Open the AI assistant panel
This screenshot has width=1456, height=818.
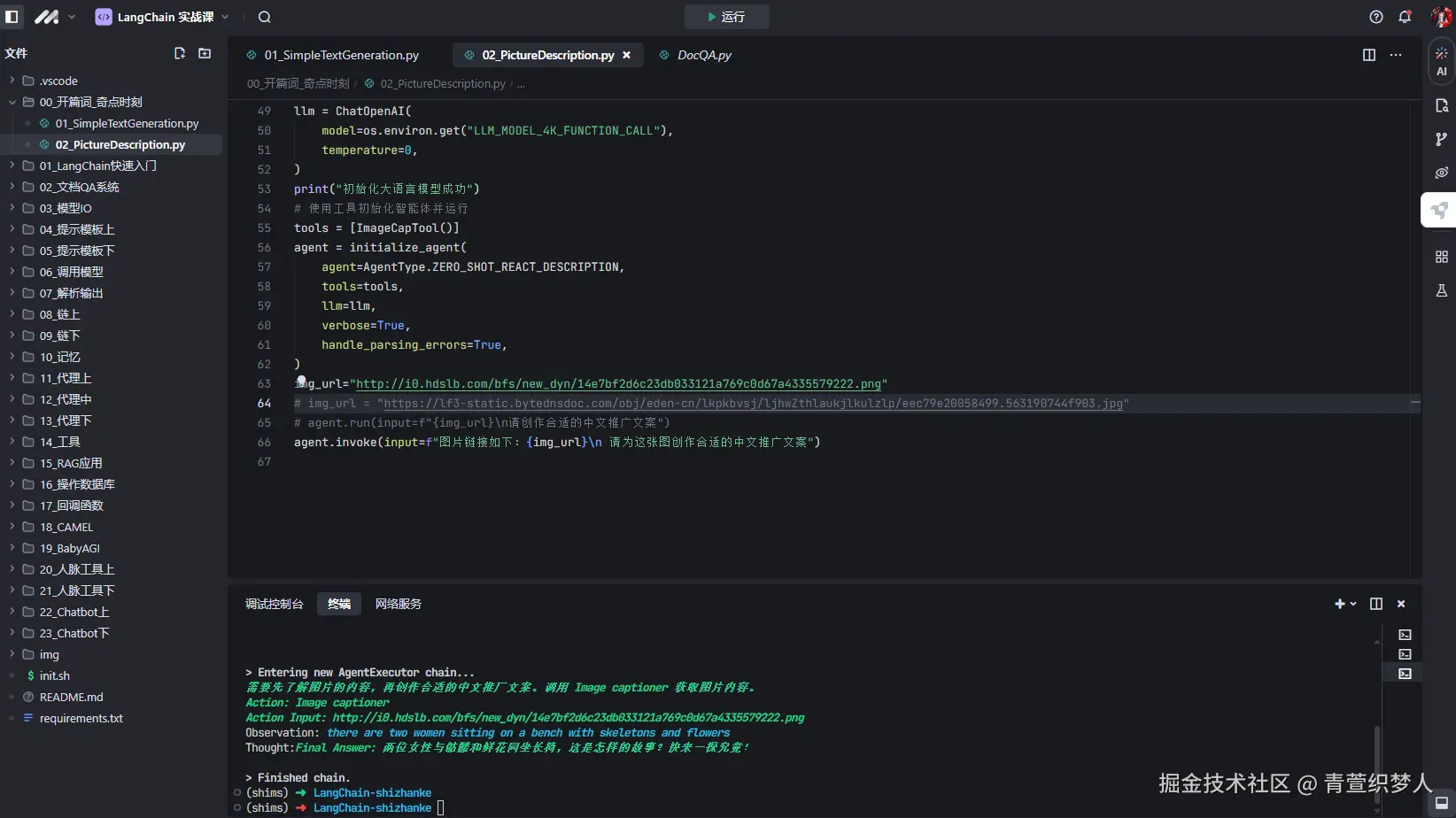tap(1441, 61)
